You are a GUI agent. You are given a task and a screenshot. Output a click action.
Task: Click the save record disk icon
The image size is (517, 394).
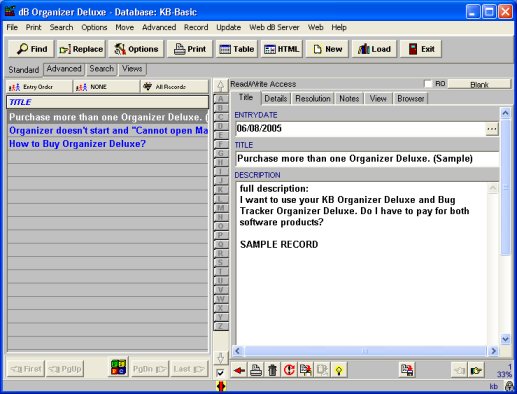click(x=407, y=370)
